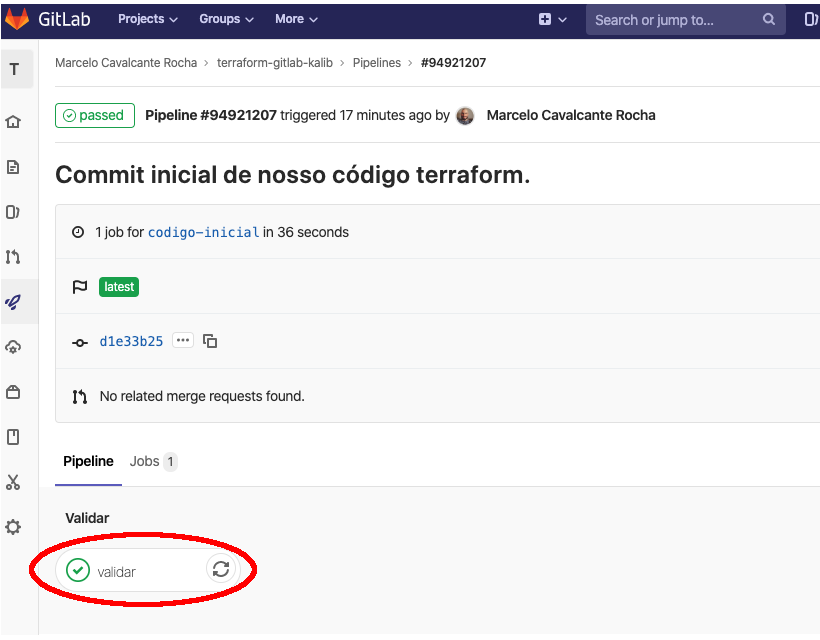This screenshot has height=640, width=820.
Task: Open the Groups dropdown in the navbar
Action: pos(225,18)
